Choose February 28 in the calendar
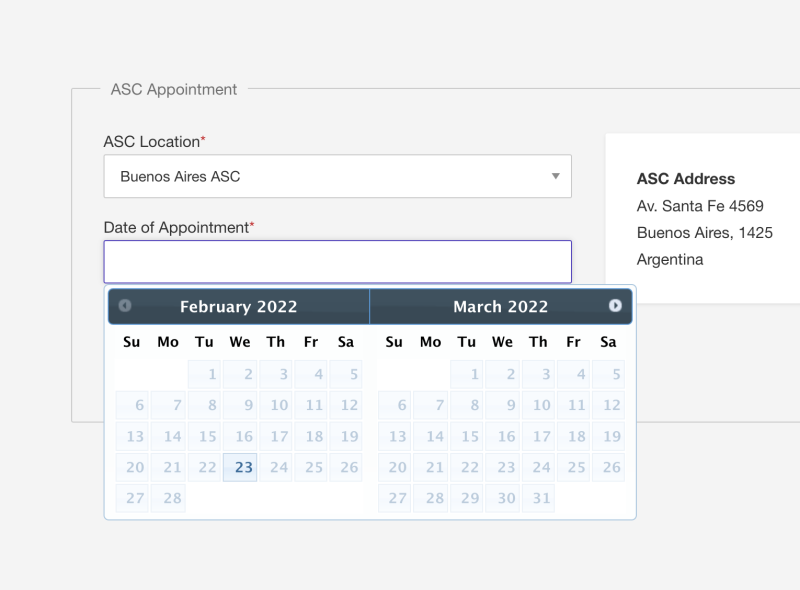 tap(168, 498)
